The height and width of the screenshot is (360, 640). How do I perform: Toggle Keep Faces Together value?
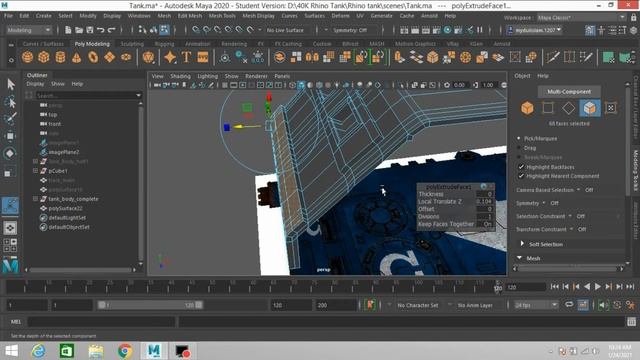pyautogui.click(x=485, y=224)
